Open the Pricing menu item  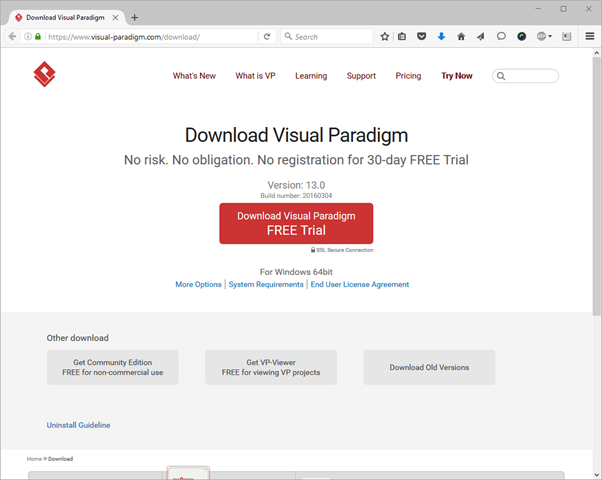[x=408, y=76]
